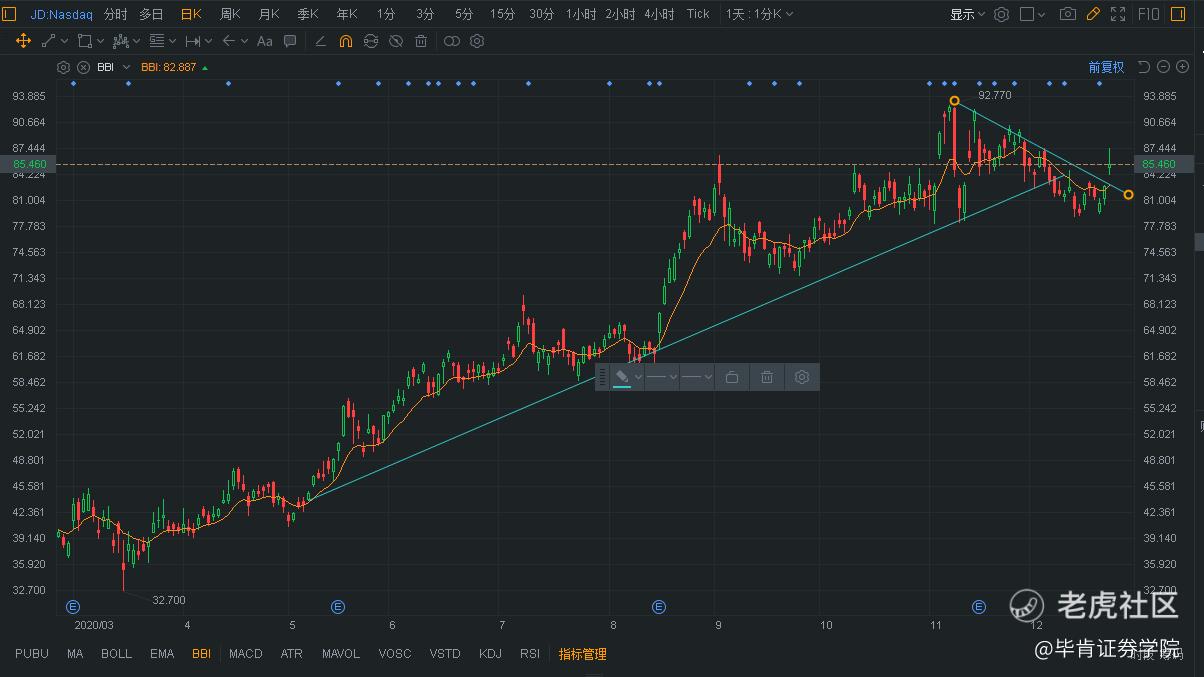
Task: Enter fullscreen chart view
Action: (x=1118, y=14)
